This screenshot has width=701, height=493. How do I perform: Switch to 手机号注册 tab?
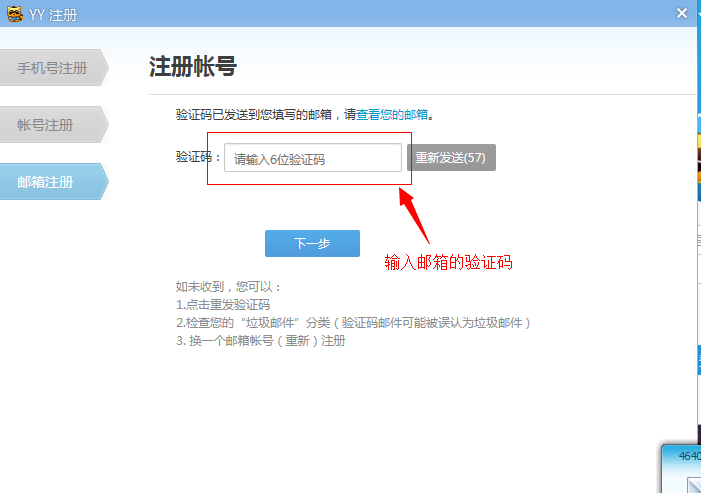(x=54, y=68)
